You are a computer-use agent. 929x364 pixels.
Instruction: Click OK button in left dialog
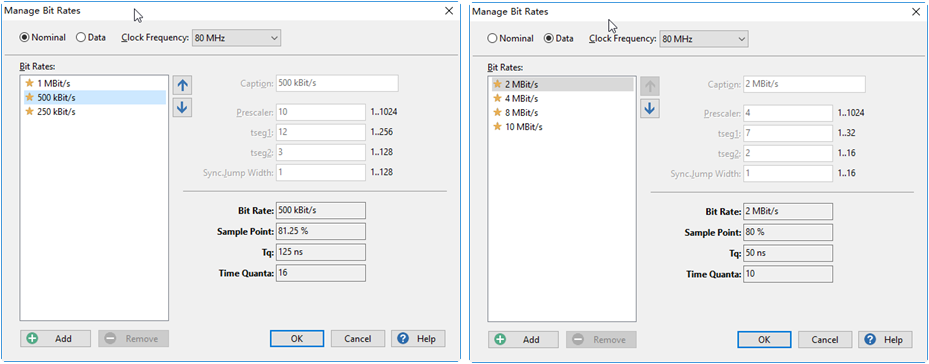click(297, 339)
